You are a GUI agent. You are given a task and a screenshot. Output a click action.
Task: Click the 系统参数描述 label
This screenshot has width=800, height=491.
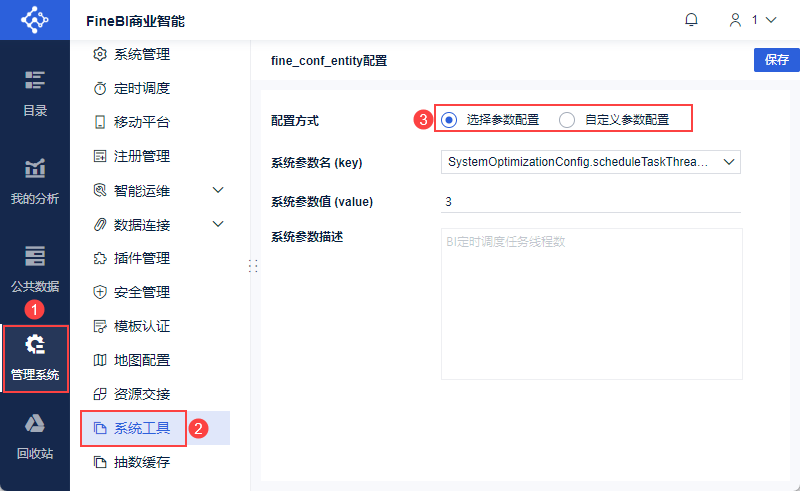(x=307, y=237)
